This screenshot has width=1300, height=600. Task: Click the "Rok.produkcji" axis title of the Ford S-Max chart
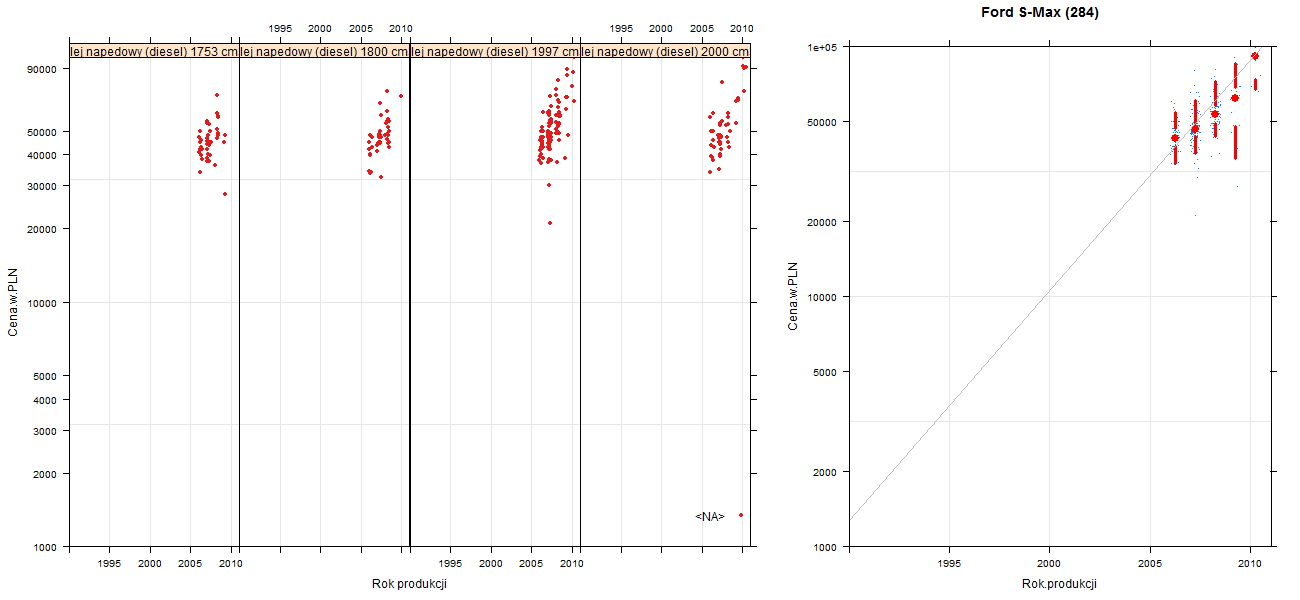(1060, 584)
